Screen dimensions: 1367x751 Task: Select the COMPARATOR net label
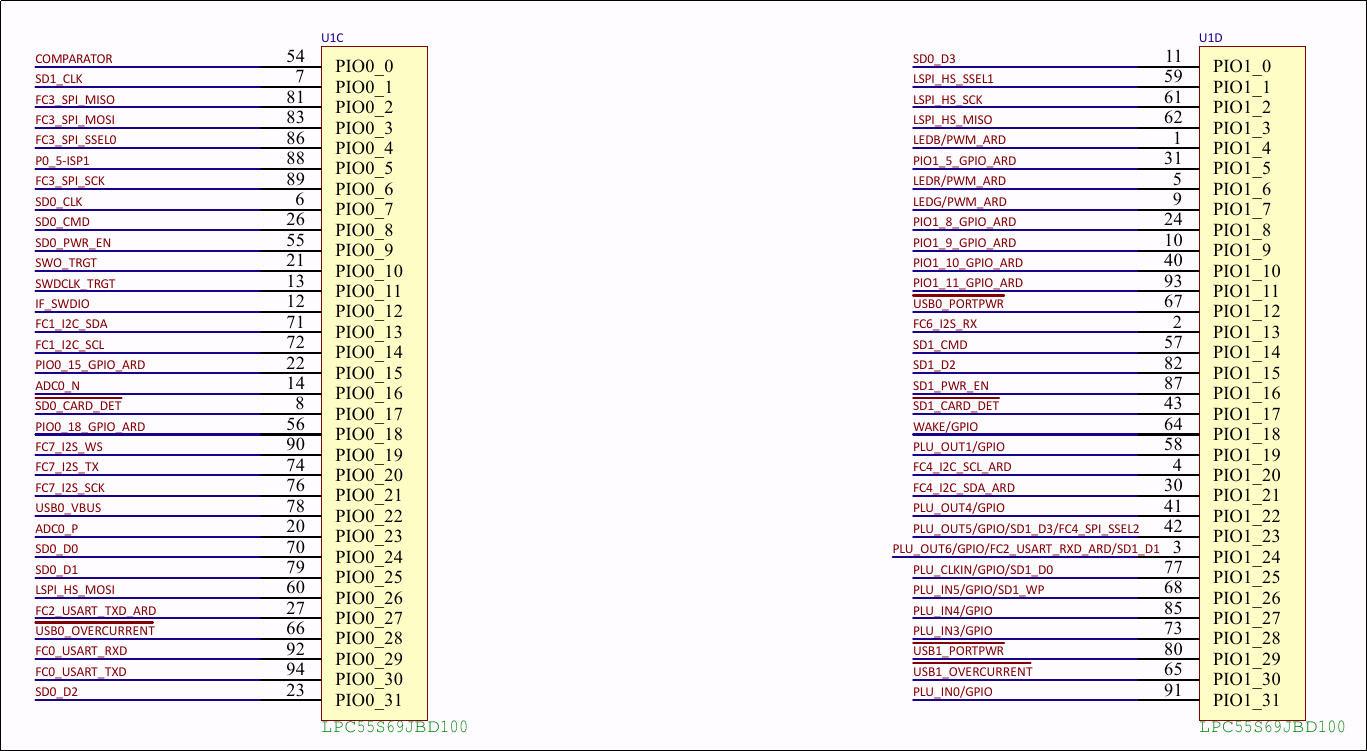pos(74,59)
